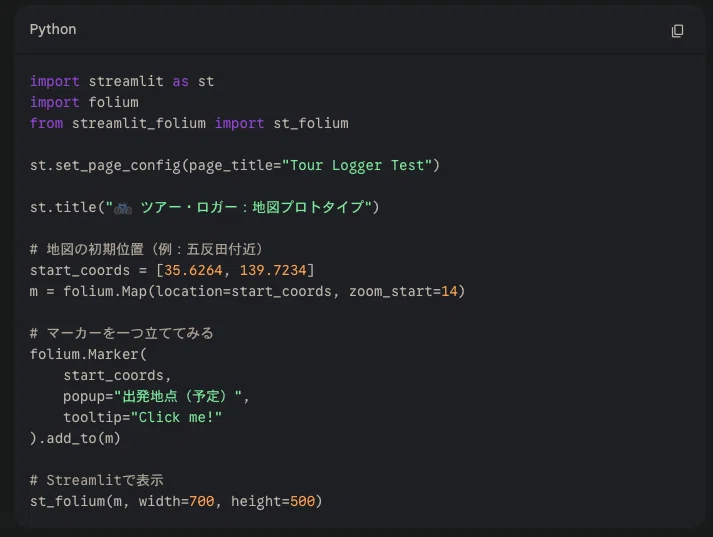This screenshot has height=537, width=713.
Task: Click the zoom_start value 14
Action: point(449,291)
